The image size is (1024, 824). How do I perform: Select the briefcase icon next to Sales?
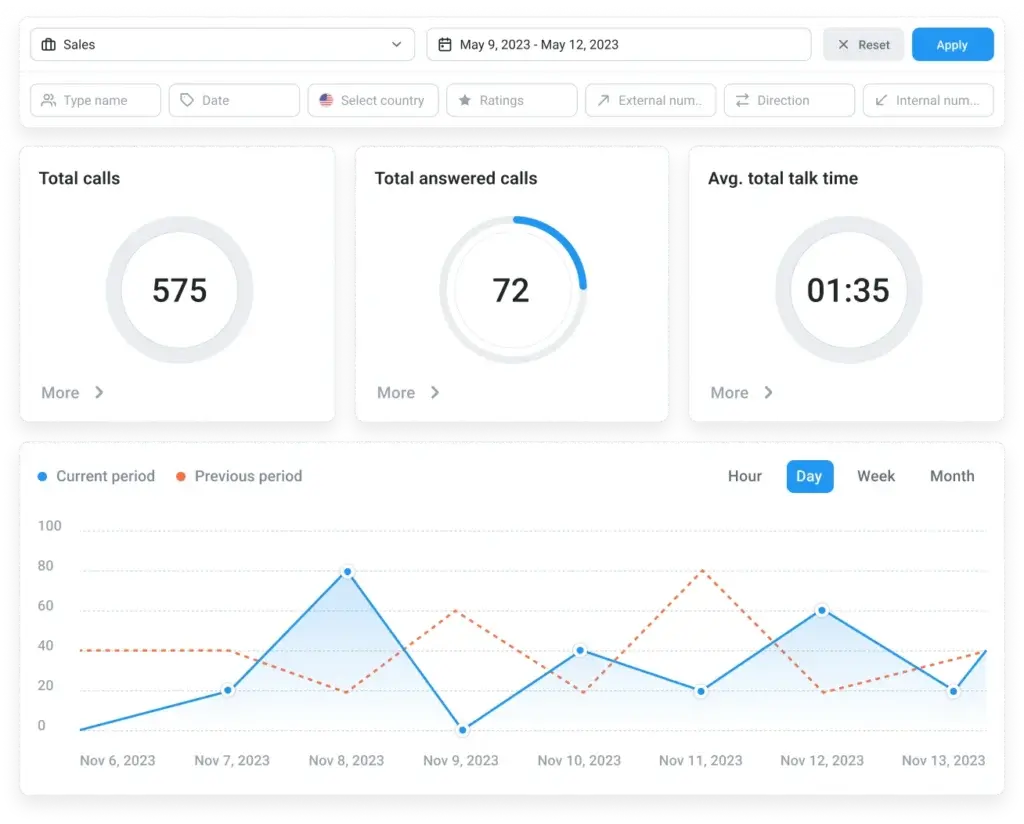click(48, 44)
